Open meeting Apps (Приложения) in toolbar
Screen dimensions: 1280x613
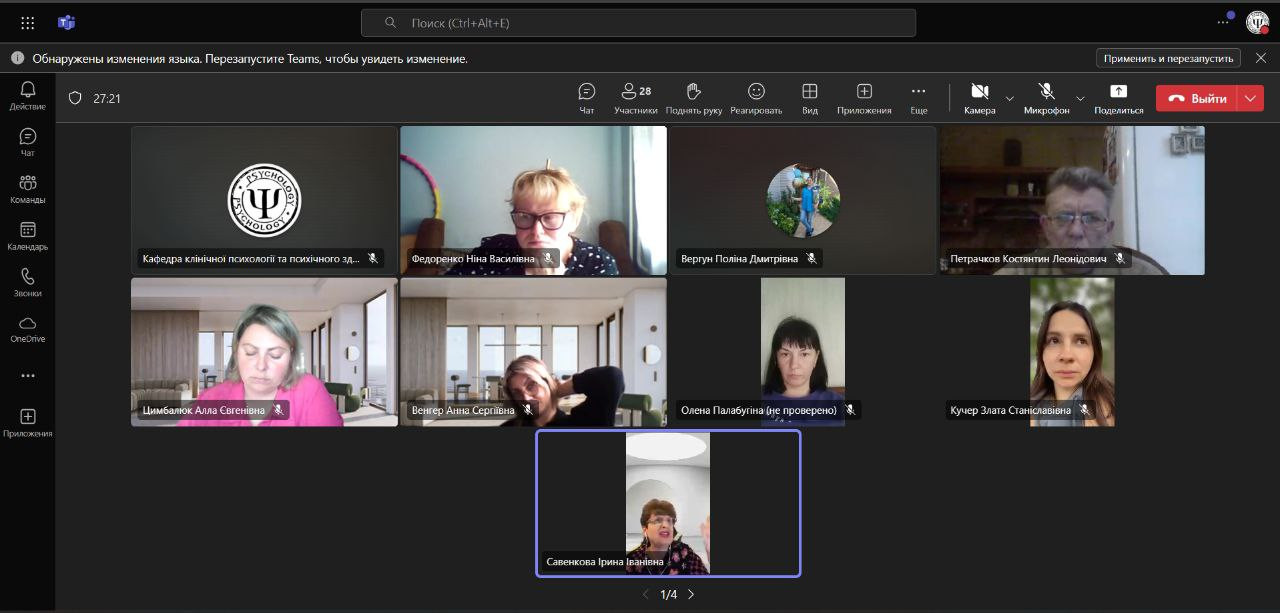pos(864,98)
